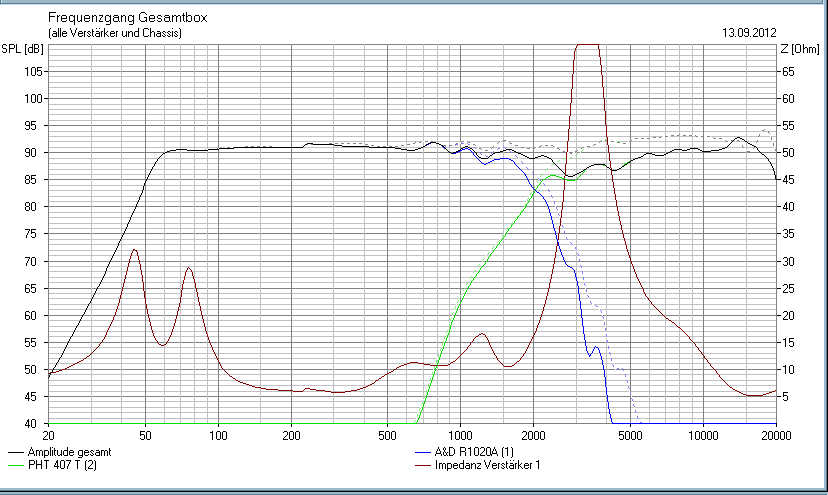This screenshot has width=828, height=495.
Task: Click the 'Frequenzgang Gesamtbox' chart title
Action: click(x=127, y=17)
